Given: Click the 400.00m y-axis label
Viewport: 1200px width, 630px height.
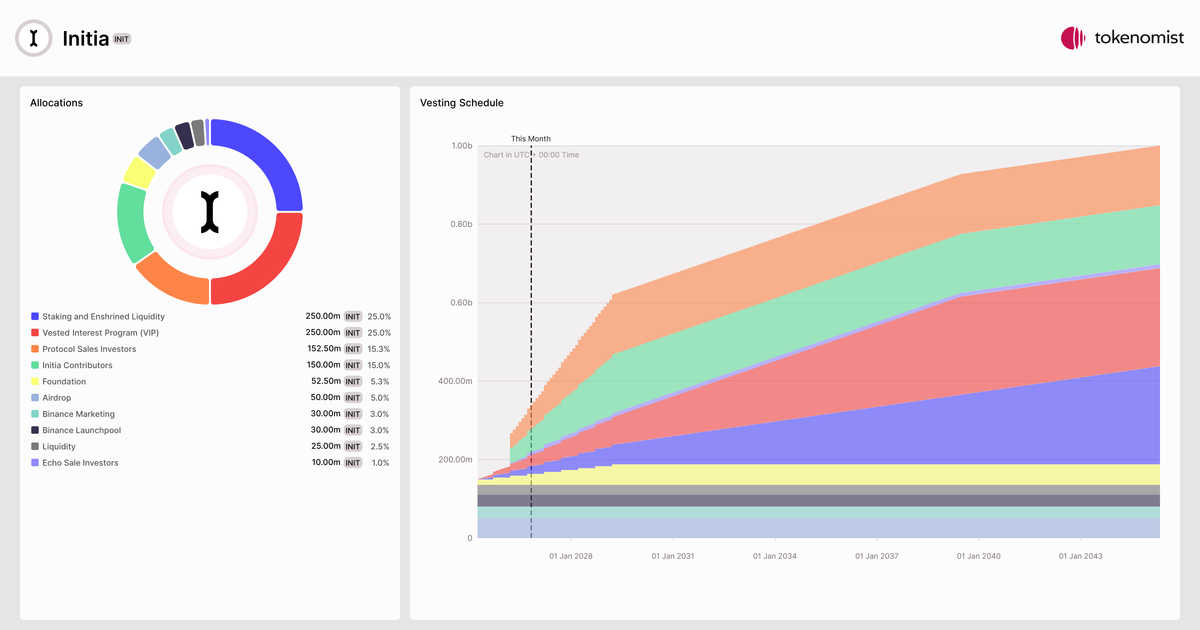Looking at the screenshot, I should (456, 381).
